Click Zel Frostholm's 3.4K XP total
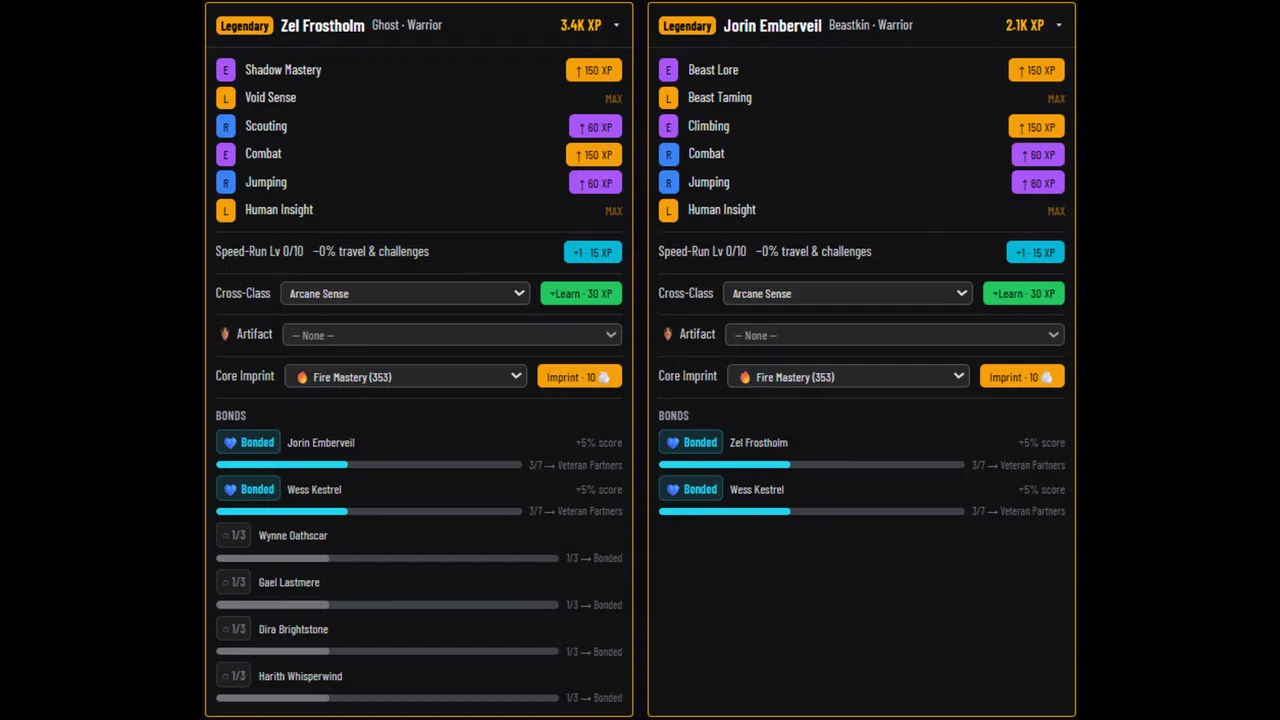Image resolution: width=1280 pixels, height=720 pixels. (x=580, y=25)
